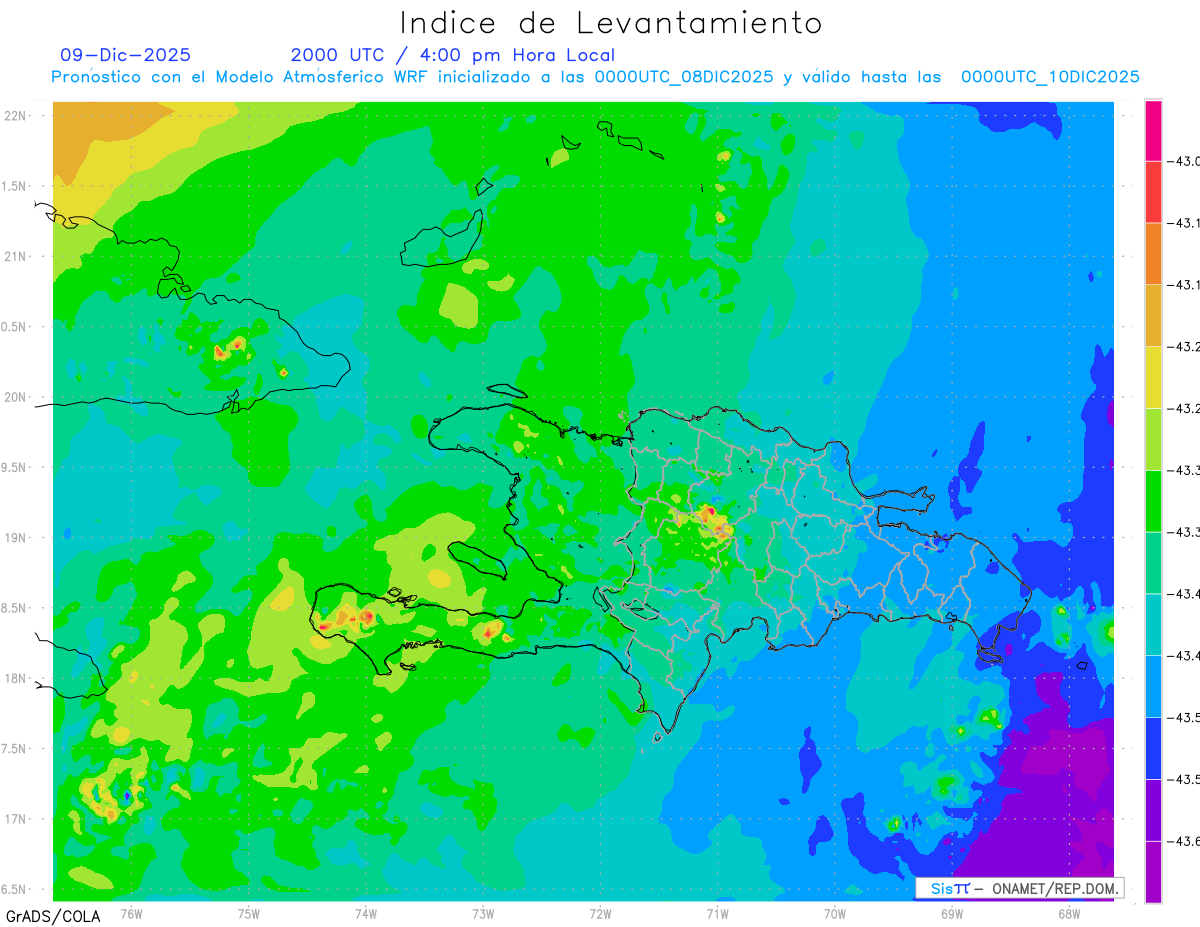Pick the cyan swatch in the color bar
Screen dimensions: 1200x927
pyautogui.click(x=1153, y=624)
